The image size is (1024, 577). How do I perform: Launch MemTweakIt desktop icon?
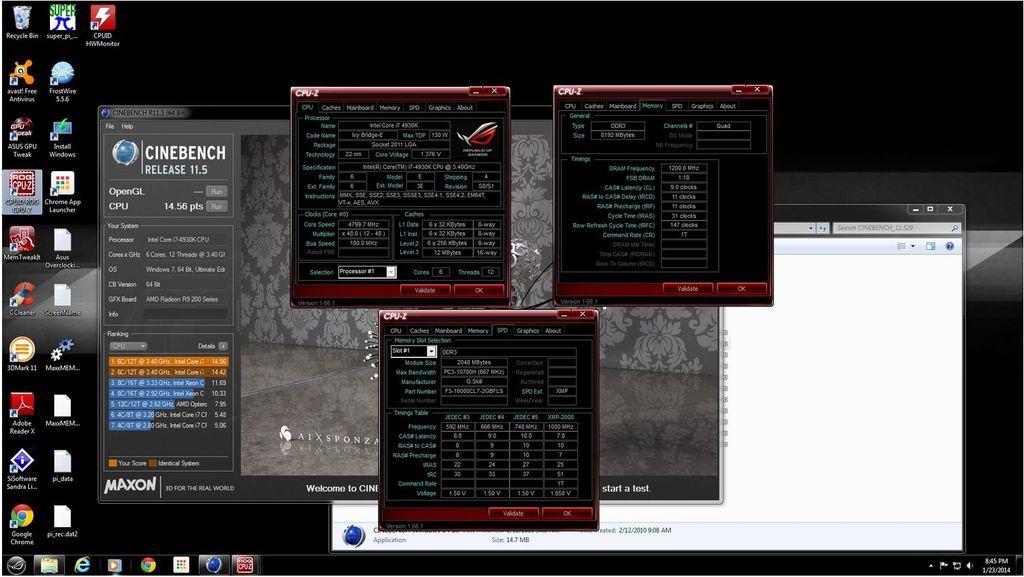click(x=22, y=243)
